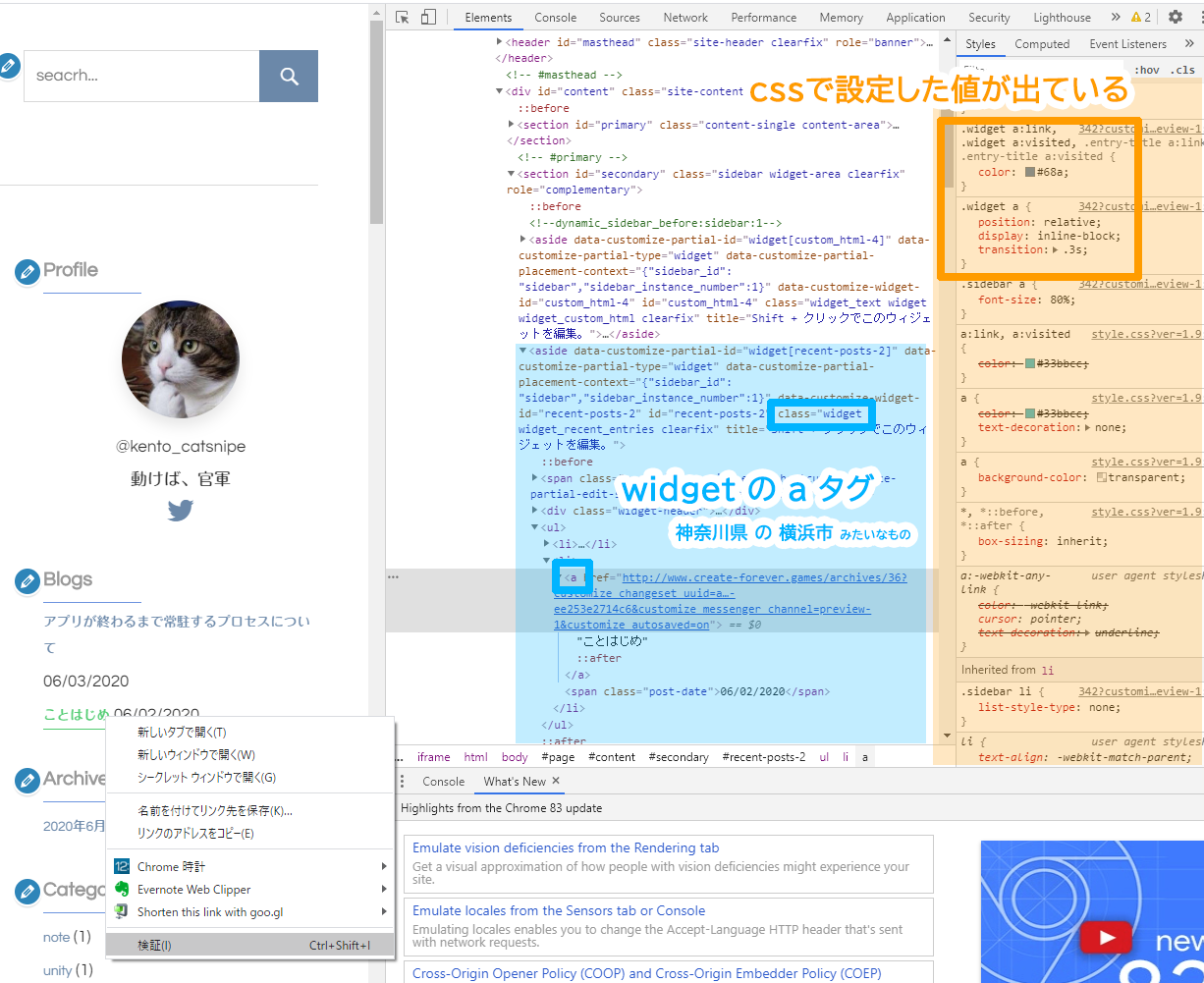Activate the inspect element picker icon
This screenshot has width=1204, height=983.
click(402, 18)
